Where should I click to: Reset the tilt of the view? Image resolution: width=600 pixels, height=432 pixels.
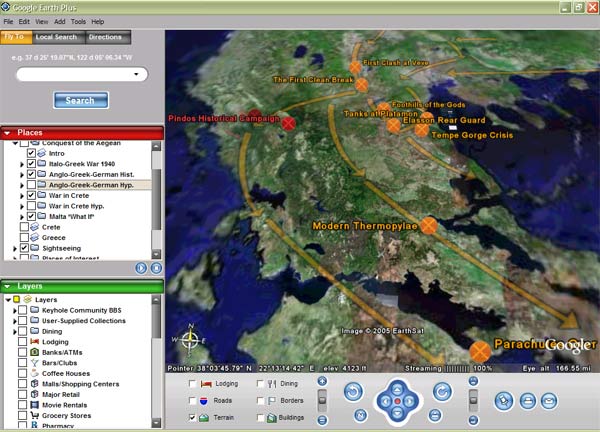point(435,415)
